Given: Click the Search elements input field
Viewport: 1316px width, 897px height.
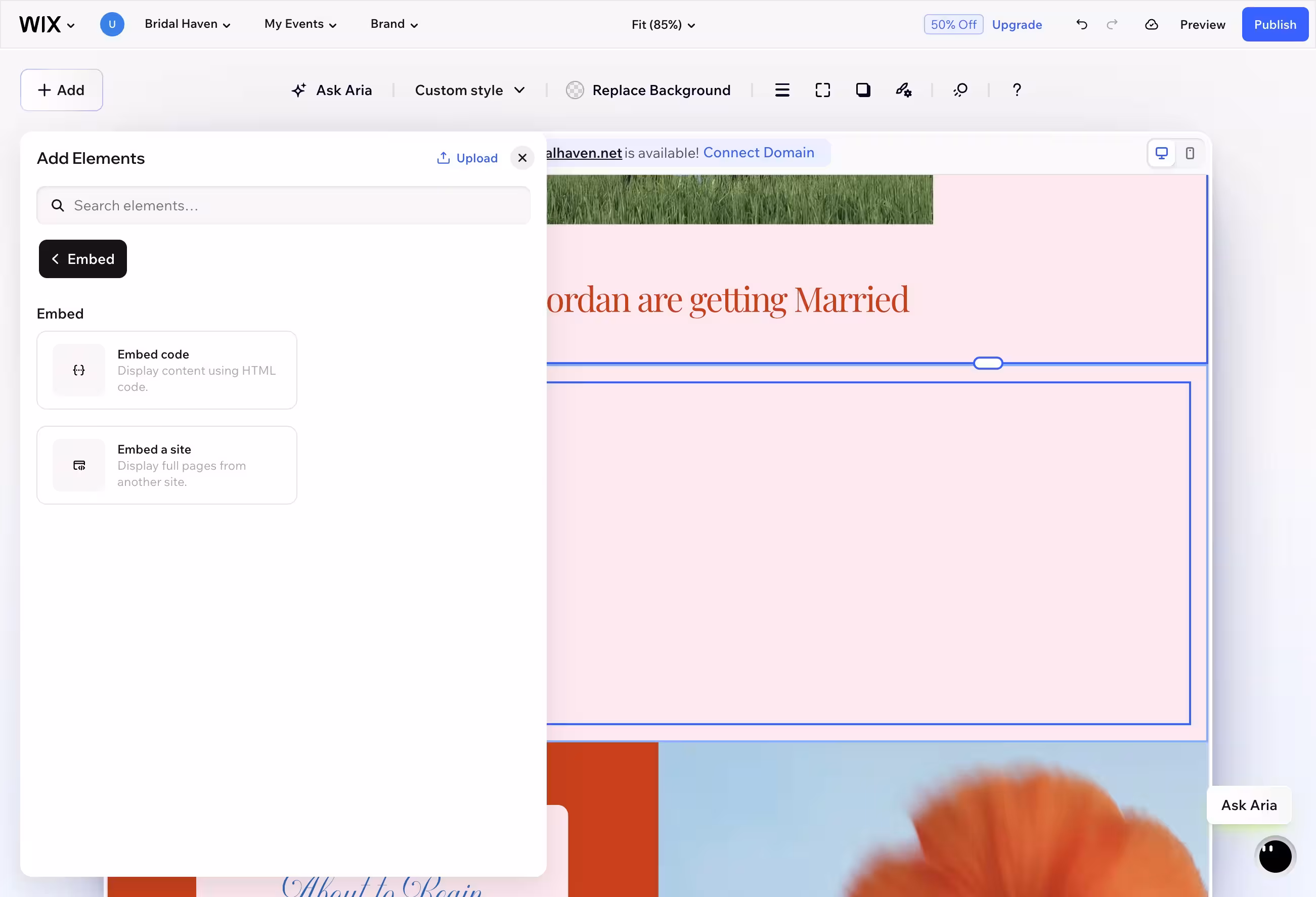Looking at the screenshot, I should tap(283, 205).
